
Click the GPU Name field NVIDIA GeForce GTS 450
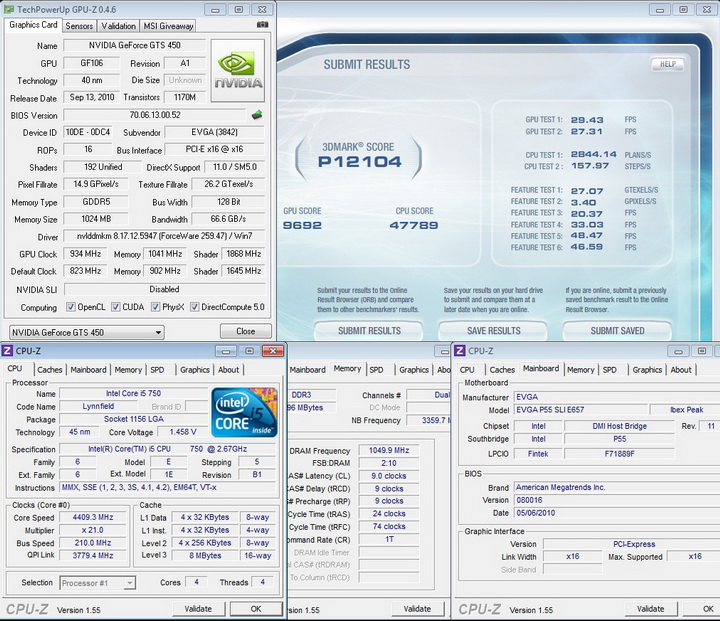coord(135,45)
